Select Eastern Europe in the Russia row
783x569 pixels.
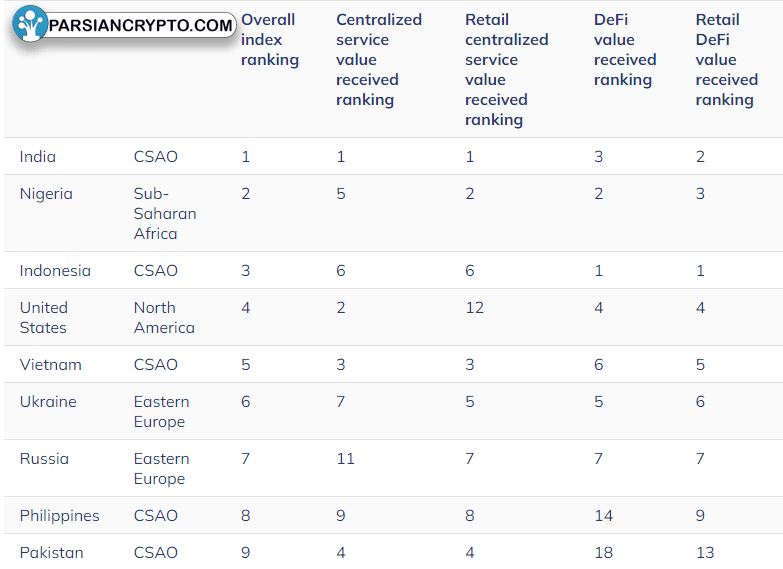[x=161, y=468]
